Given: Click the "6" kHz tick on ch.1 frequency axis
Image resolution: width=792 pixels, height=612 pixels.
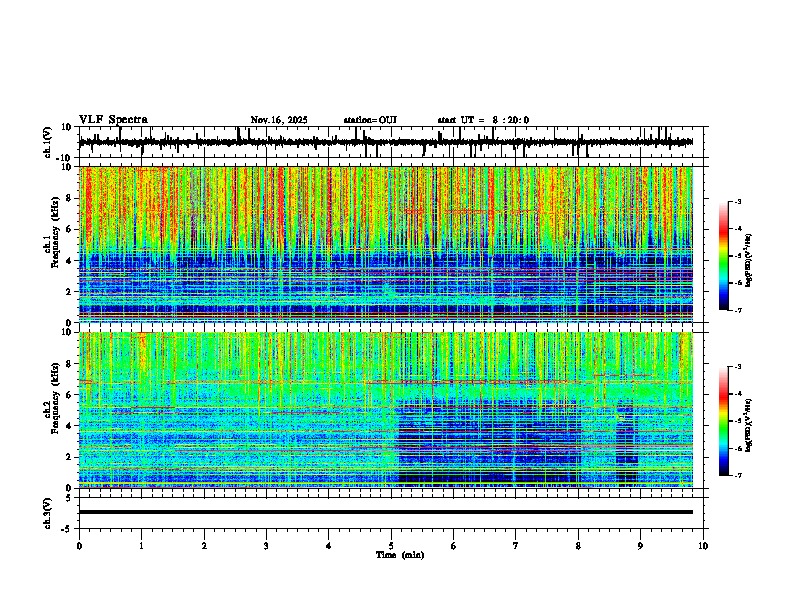Looking at the screenshot, I should pos(70,229).
